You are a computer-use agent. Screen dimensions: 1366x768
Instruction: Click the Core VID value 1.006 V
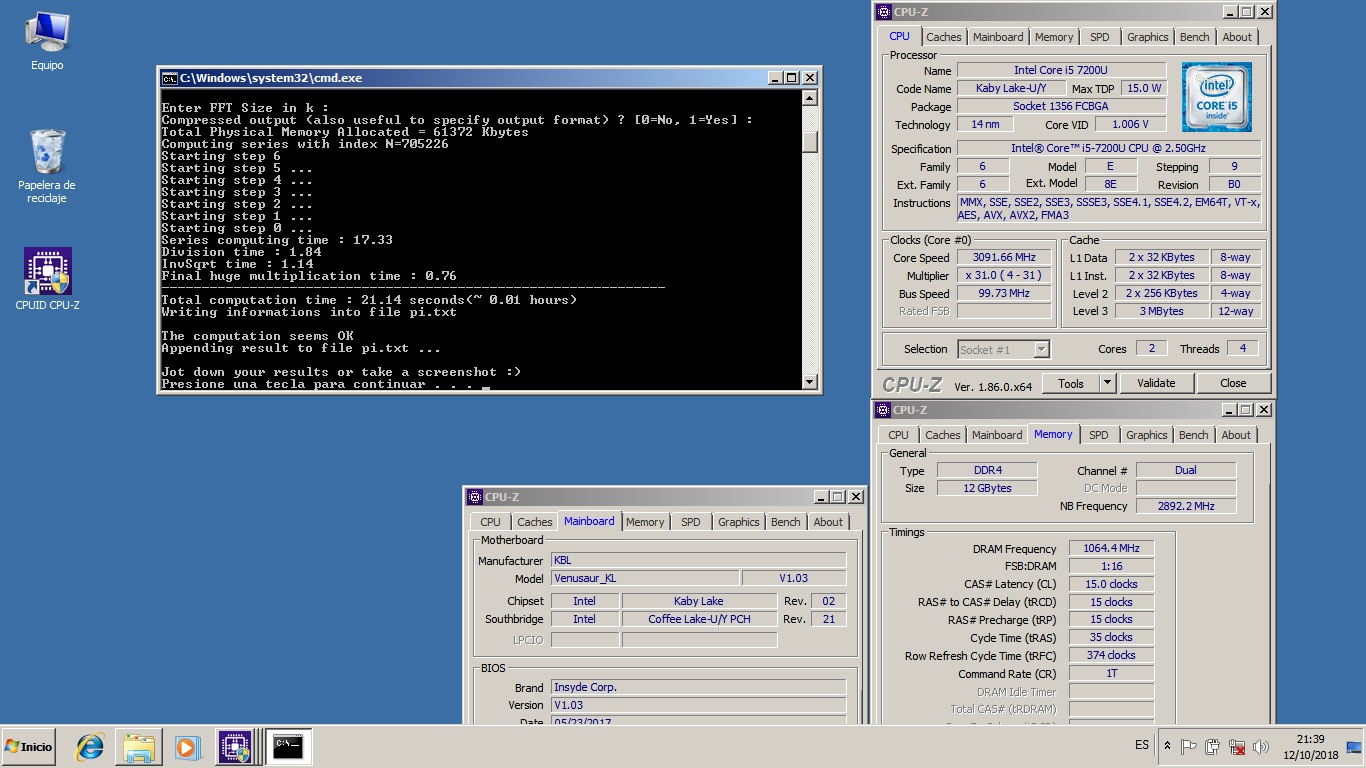[x=1130, y=124]
